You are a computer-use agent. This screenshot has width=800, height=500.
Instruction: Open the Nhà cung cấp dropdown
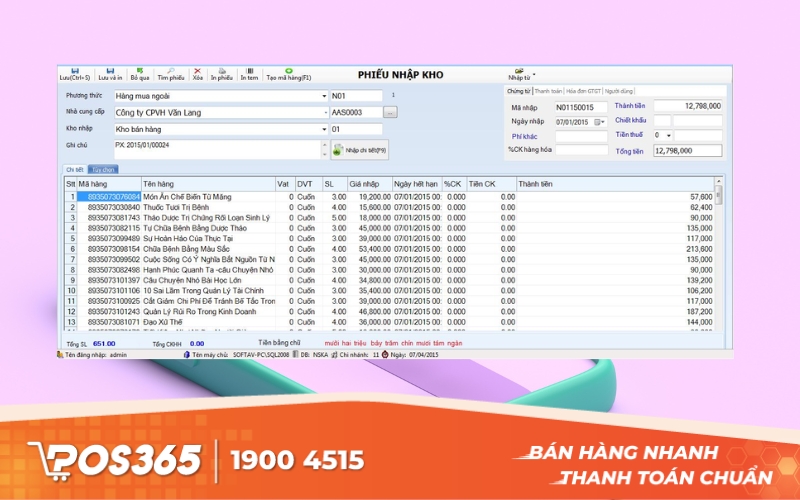click(x=325, y=113)
